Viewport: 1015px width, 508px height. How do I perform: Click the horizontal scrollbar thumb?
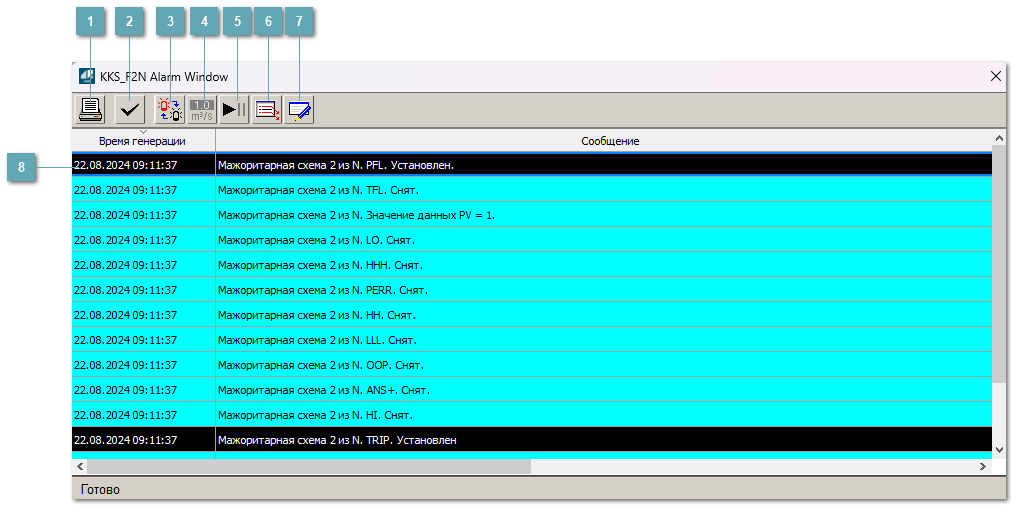click(308, 466)
